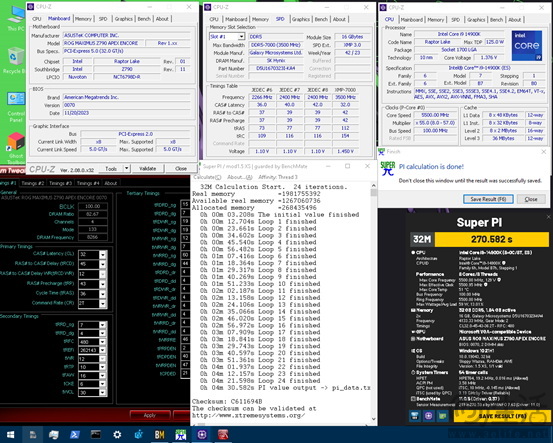This screenshot has width=553, height=443.
Task: Expand the tFAW secondary timing dropdown
Action: pyautogui.click(x=102, y=376)
